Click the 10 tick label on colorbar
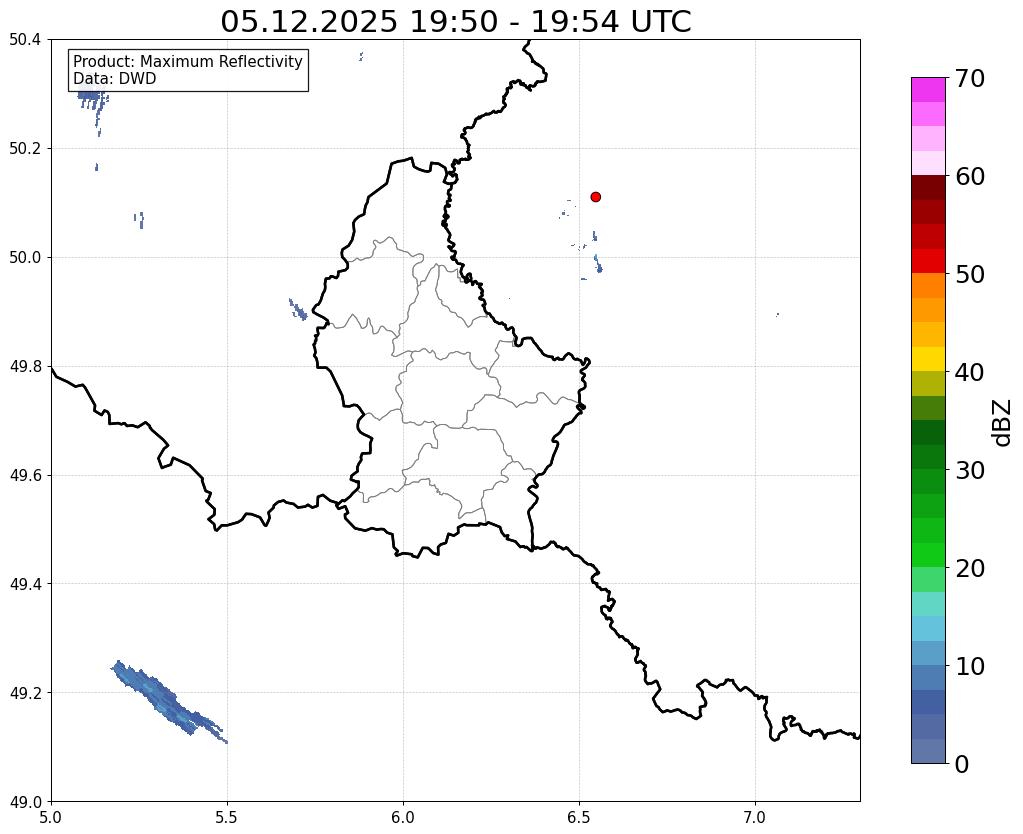The width and height of the screenshot is (1023, 834). tap(970, 666)
